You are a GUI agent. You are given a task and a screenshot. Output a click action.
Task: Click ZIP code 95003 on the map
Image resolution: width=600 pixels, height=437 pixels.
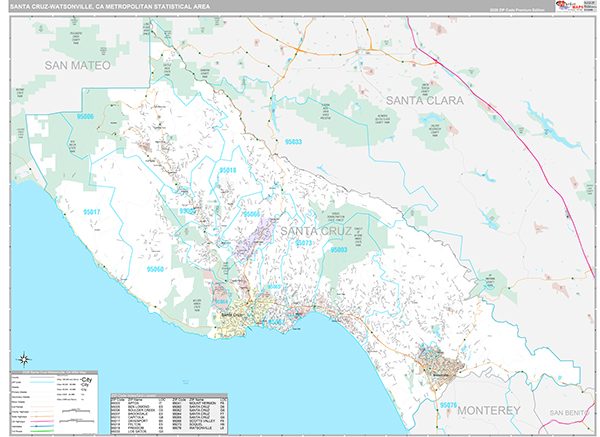[339, 248]
